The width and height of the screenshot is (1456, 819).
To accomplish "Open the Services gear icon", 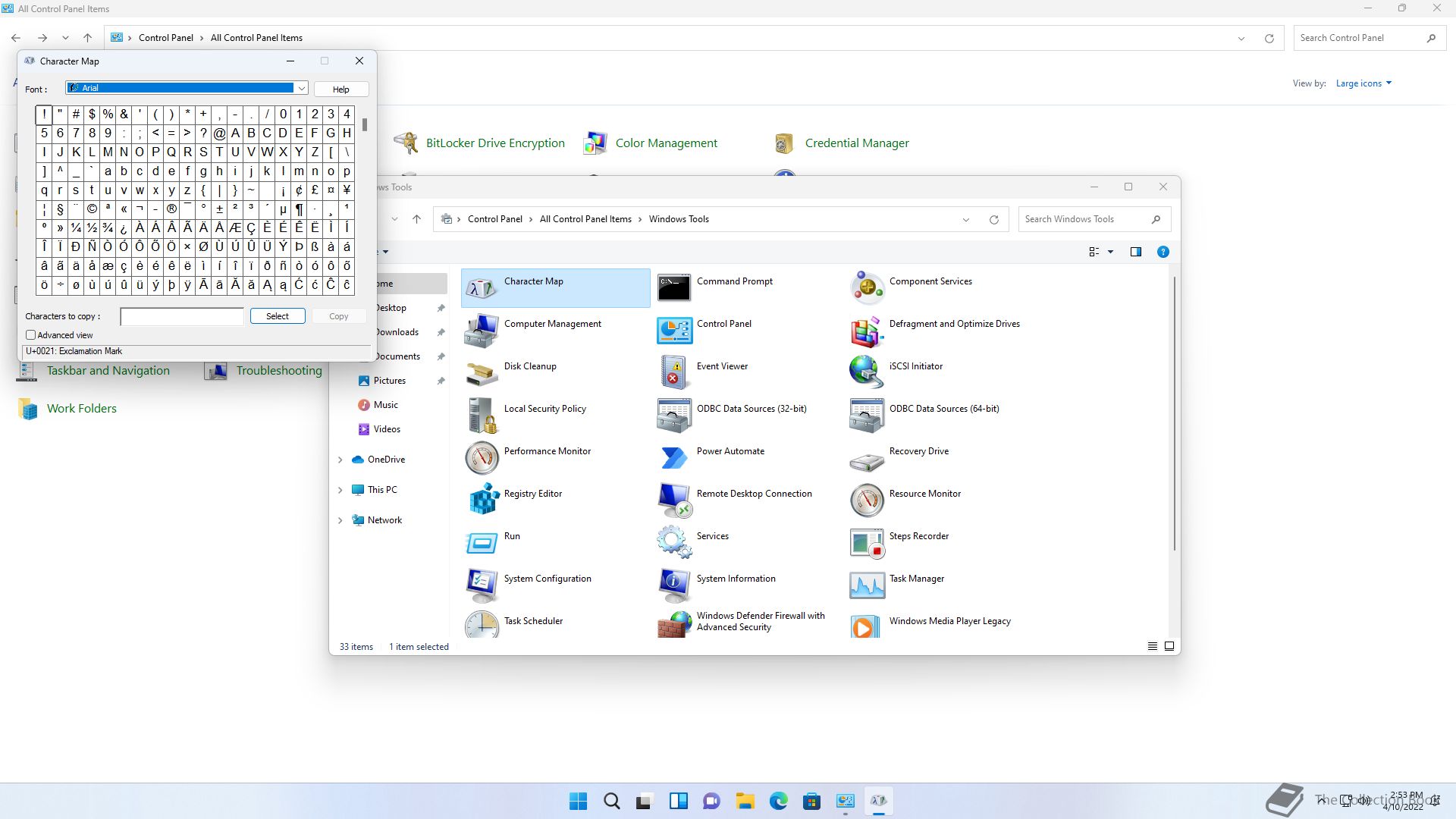I will [674, 543].
